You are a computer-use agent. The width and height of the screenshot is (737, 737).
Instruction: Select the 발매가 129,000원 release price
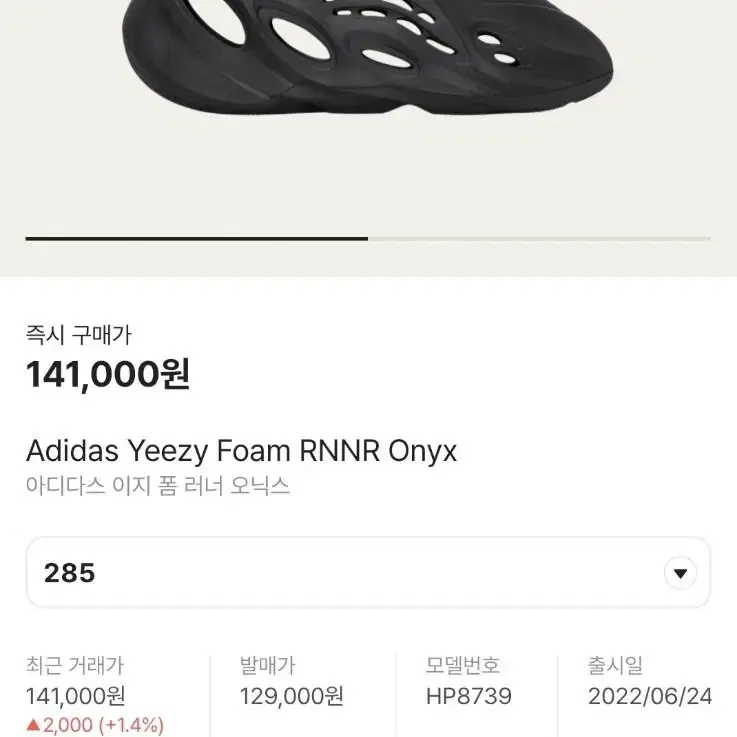[x=291, y=681]
